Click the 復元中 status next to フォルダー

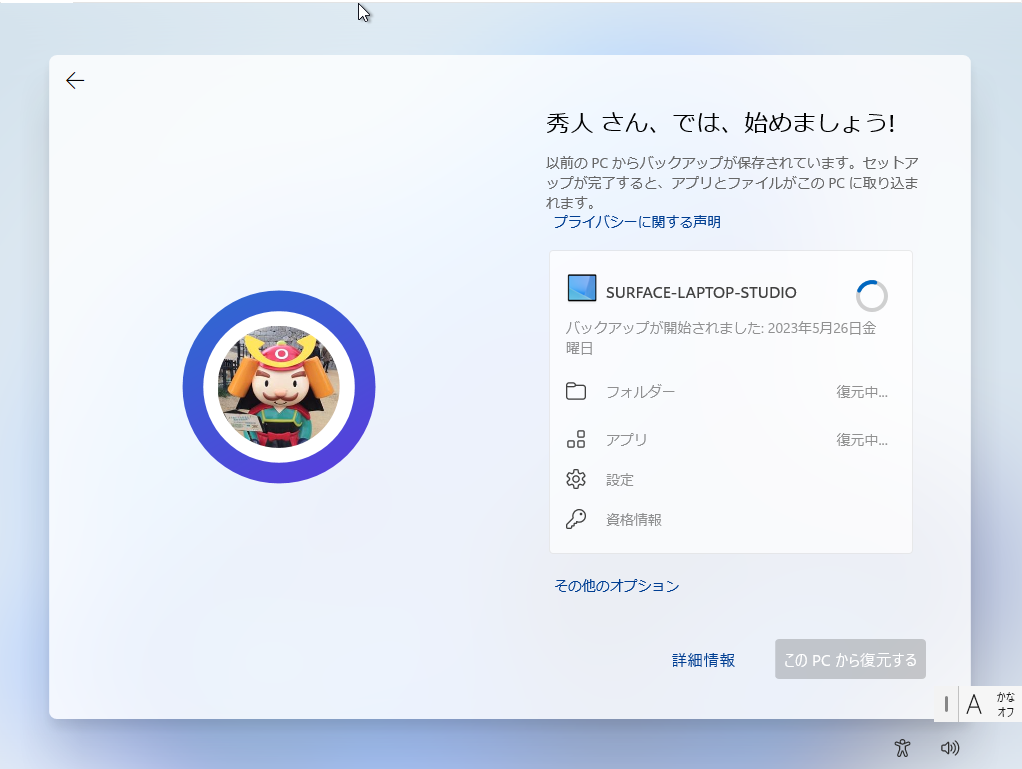(861, 391)
